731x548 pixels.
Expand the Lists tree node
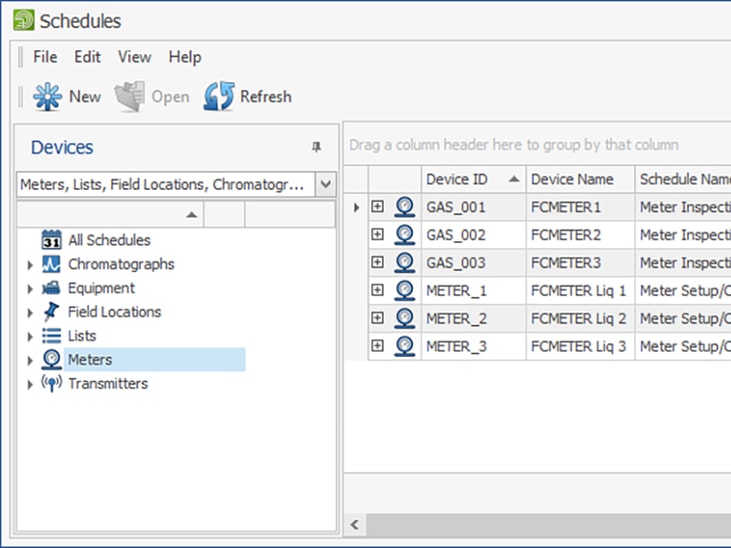click(30, 336)
